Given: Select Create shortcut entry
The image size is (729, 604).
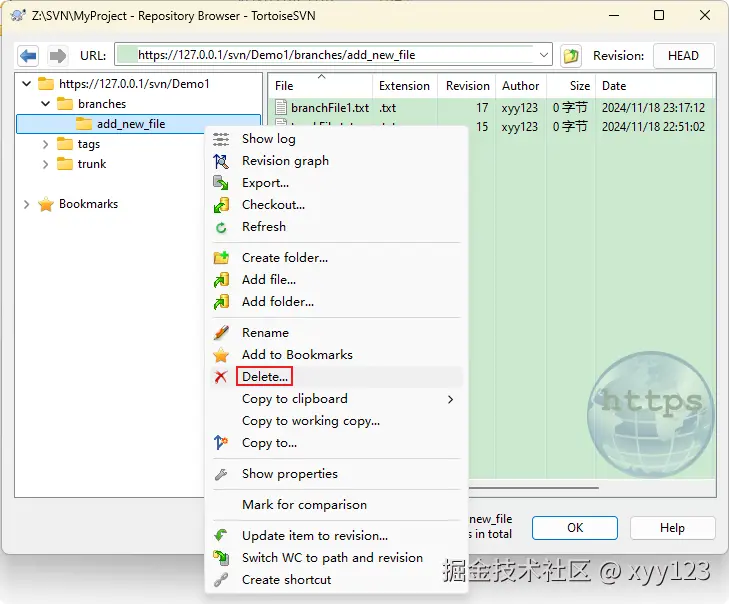Looking at the screenshot, I should (x=286, y=579).
